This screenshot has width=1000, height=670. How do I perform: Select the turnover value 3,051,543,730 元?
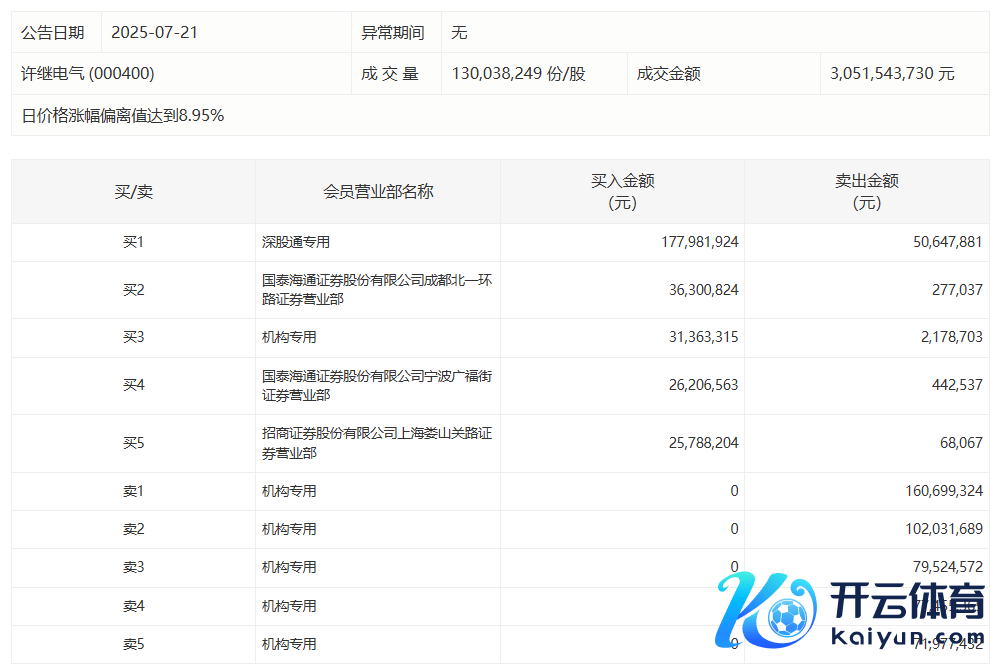coord(892,74)
